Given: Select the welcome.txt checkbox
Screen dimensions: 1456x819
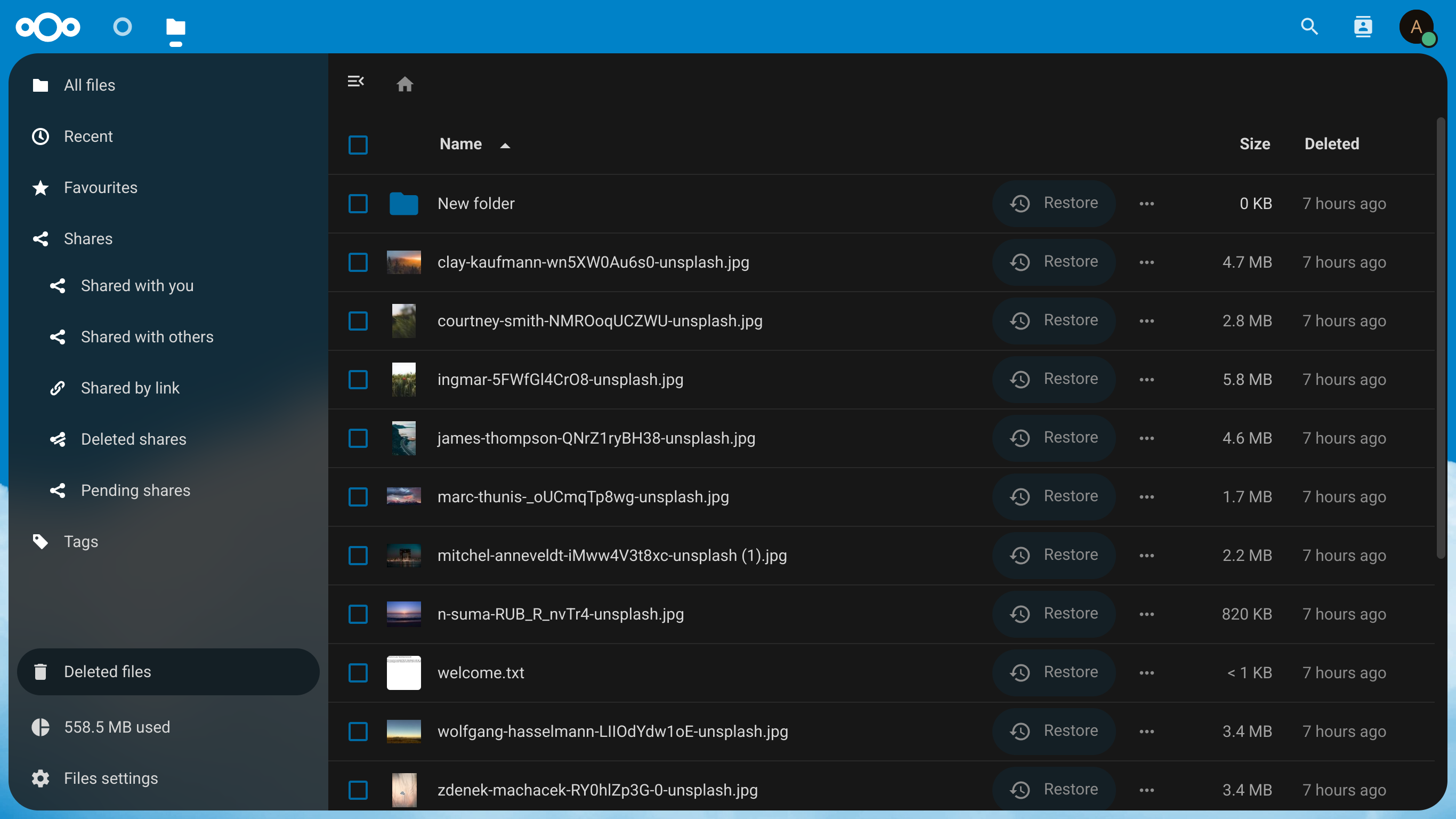Looking at the screenshot, I should pos(358,672).
